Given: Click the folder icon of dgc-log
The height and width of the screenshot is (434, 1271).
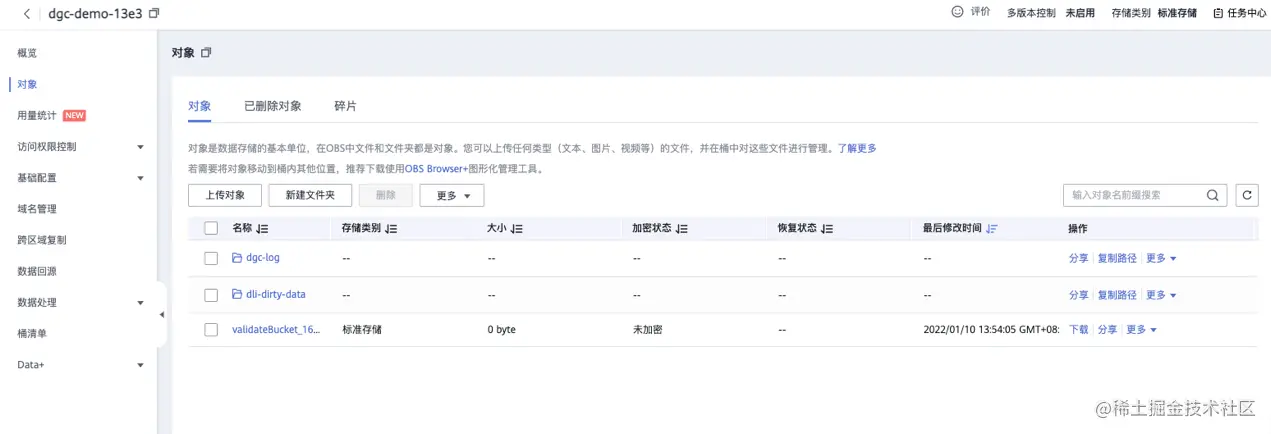Looking at the screenshot, I should (x=237, y=258).
